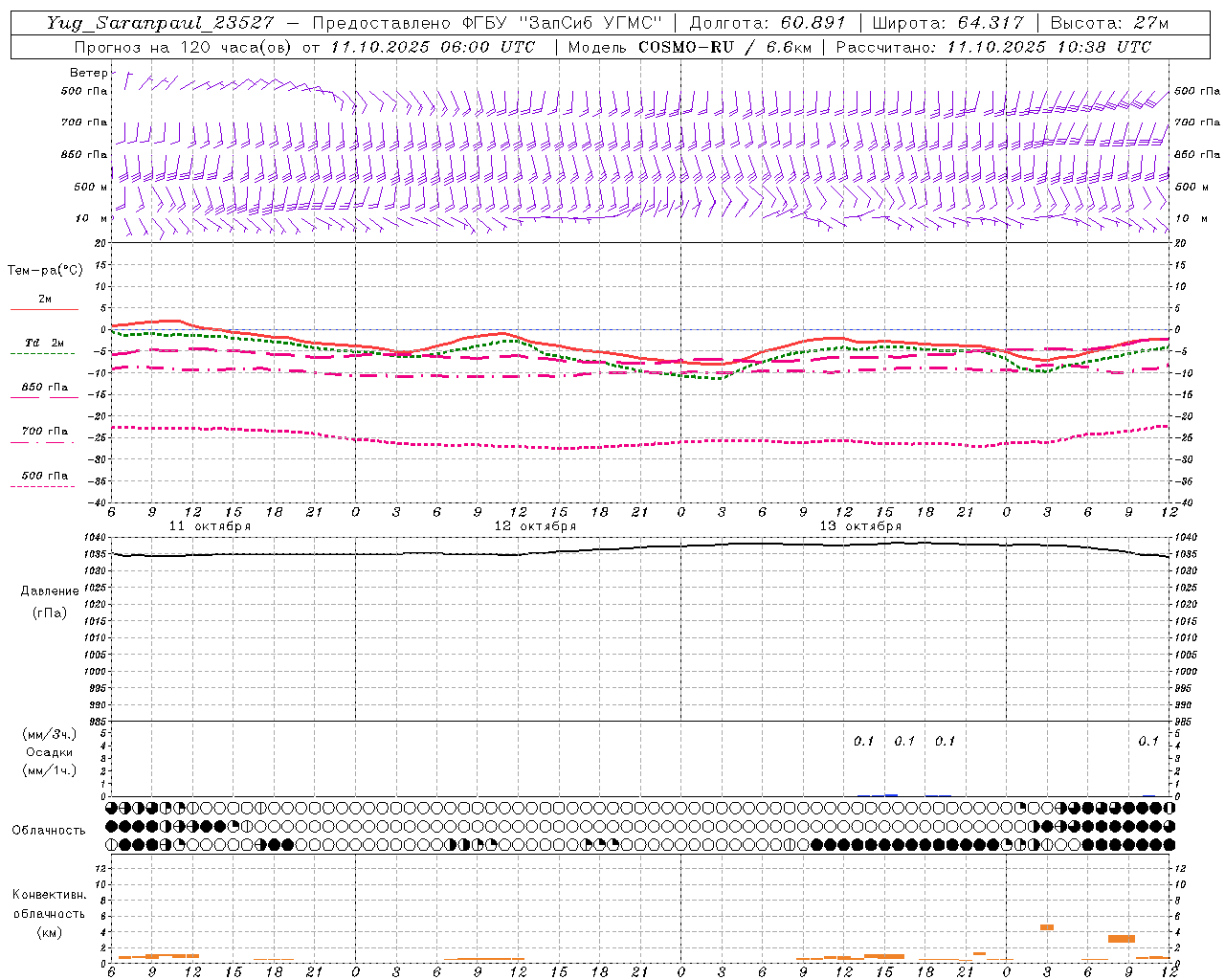1225x980 pixels.
Task: Click the latitude value "Широта: 64.317"
Action: [947, 24]
